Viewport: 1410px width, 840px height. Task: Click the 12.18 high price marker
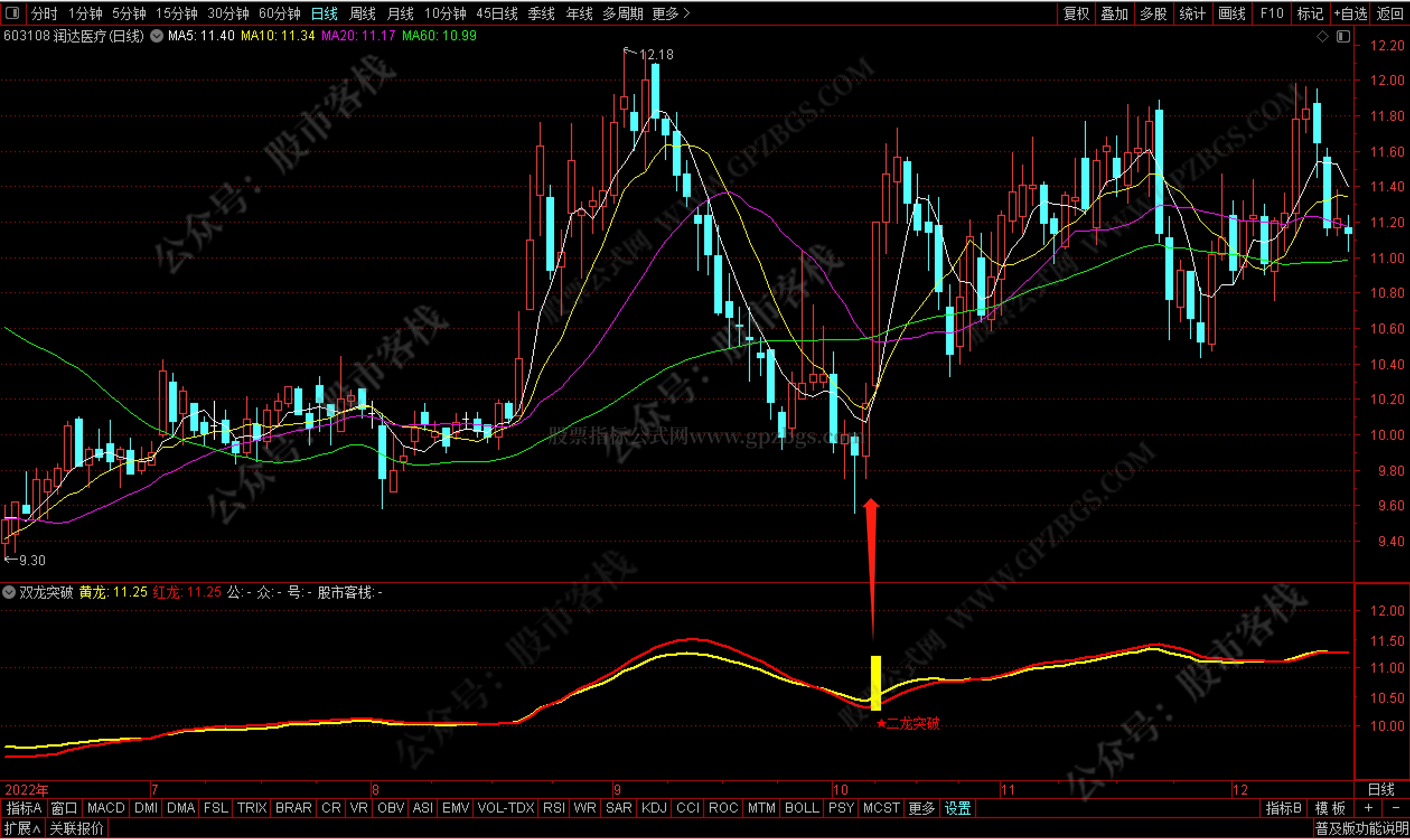pyautogui.click(x=656, y=55)
